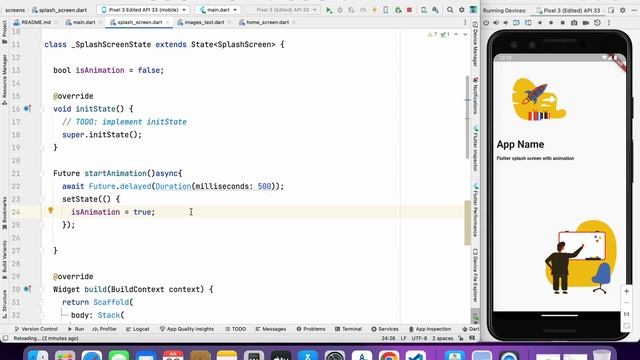Viewport: 640px width, 360px height.
Task: Open editor tabs more options menu
Action: tap(465, 22)
